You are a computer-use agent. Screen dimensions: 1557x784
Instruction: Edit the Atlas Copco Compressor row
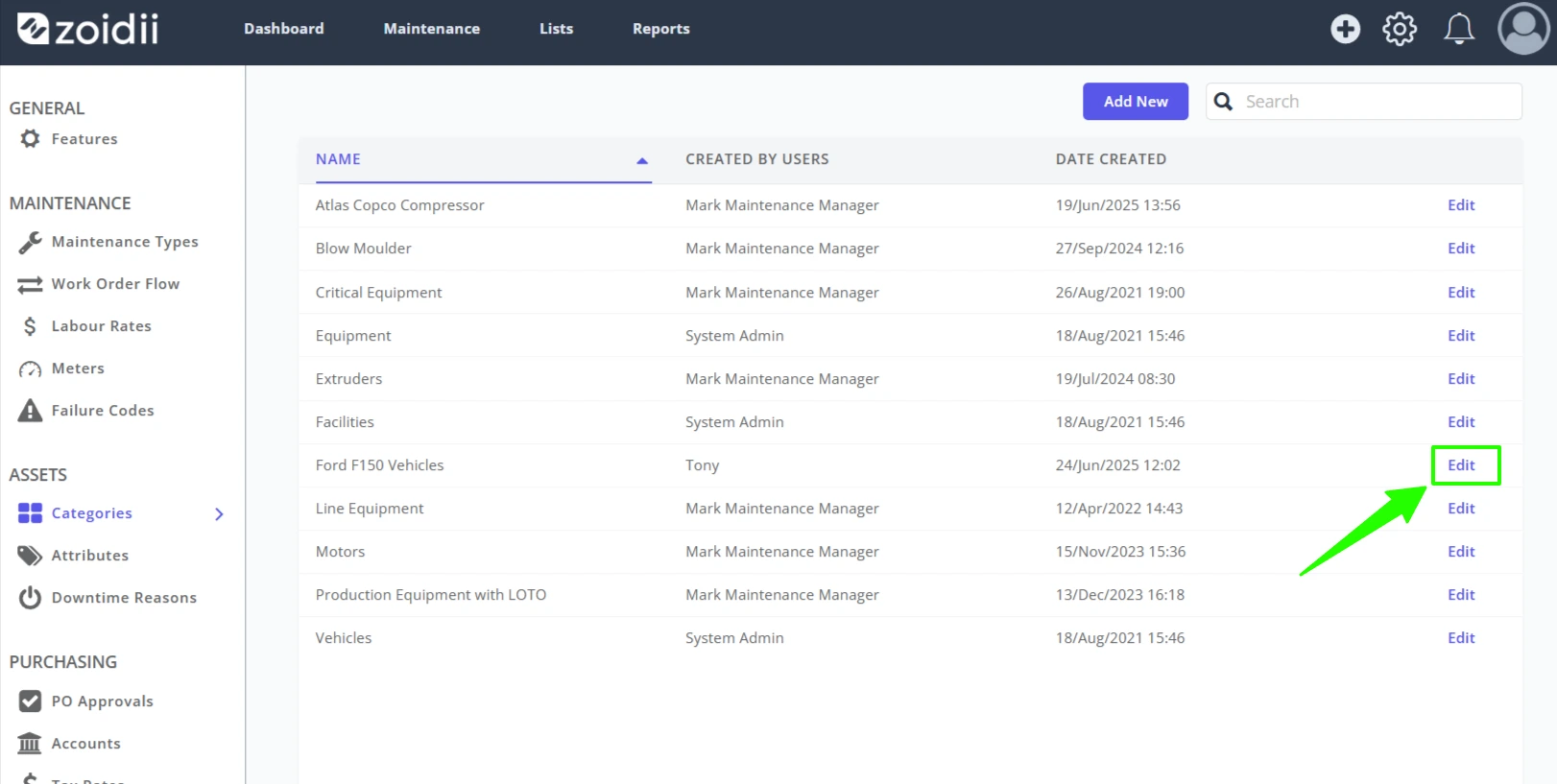1461,205
